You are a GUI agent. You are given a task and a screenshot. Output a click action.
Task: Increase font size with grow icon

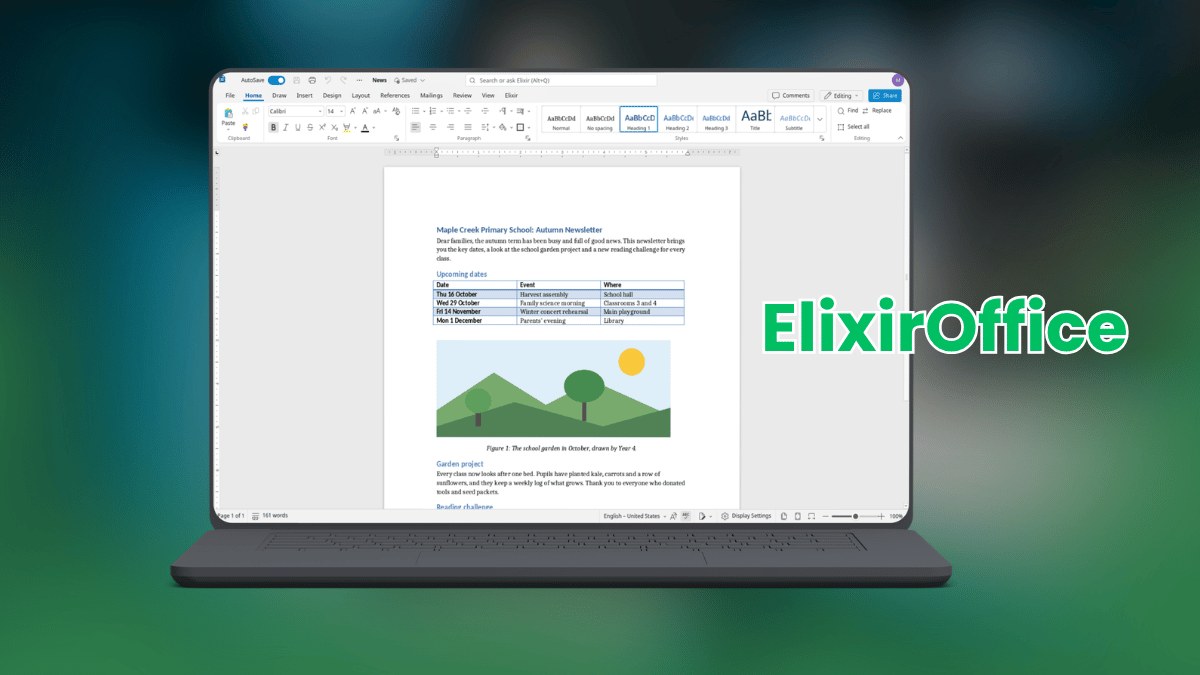click(x=353, y=111)
